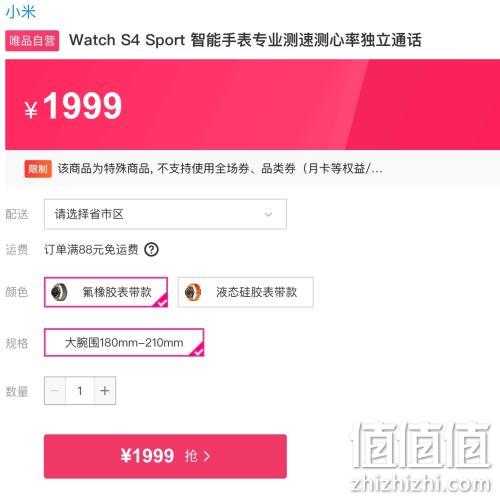This screenshot has height=501, width=500.
Task: Click the orange watch thumbnail for 液态硅胶表带款
Action: [x=193, y=292]
